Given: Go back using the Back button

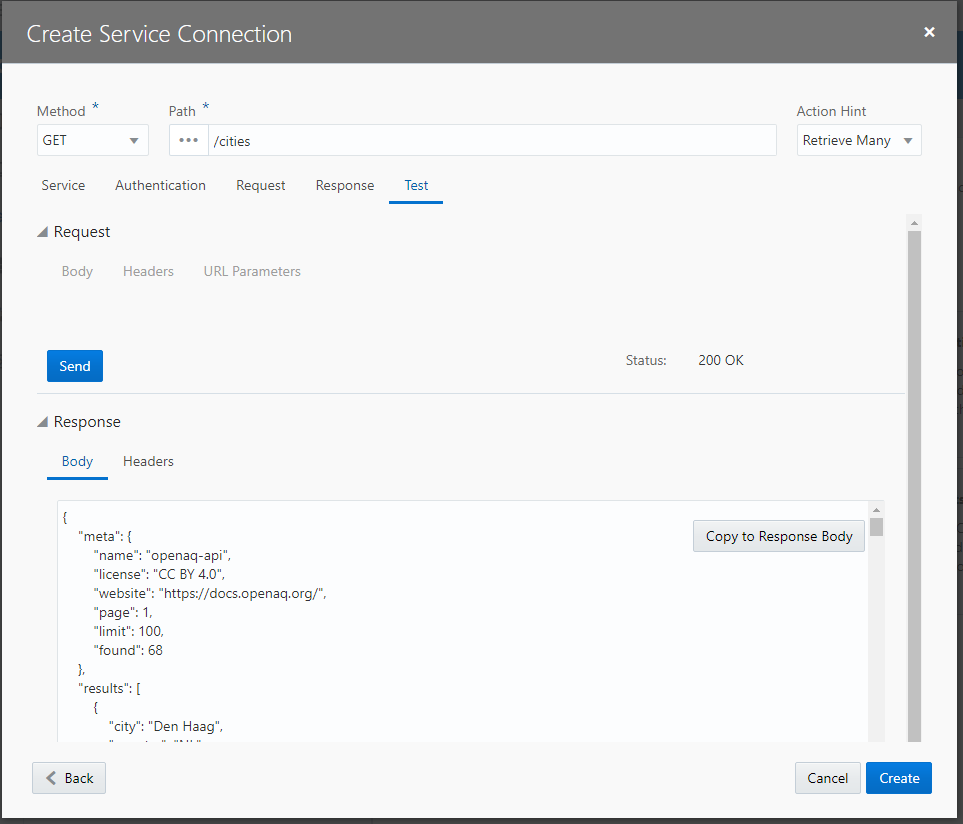Looking at the screenshot, I should tap(68, 777).
